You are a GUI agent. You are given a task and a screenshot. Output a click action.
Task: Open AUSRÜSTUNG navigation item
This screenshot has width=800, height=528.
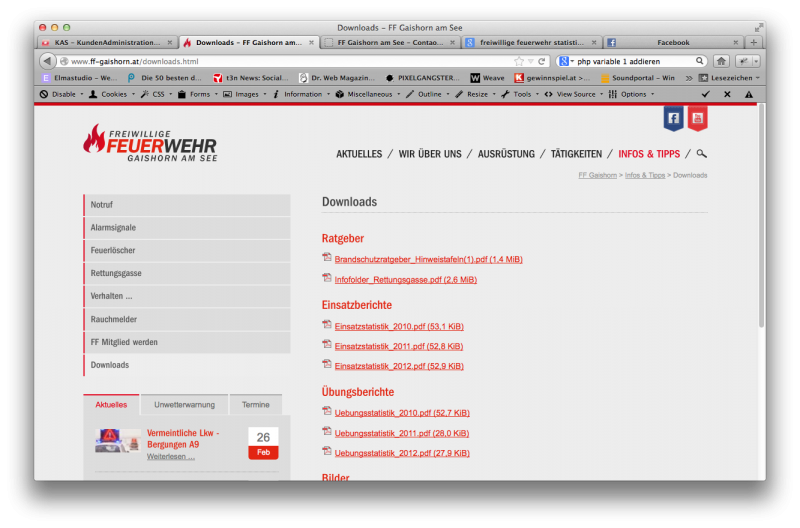506,154
